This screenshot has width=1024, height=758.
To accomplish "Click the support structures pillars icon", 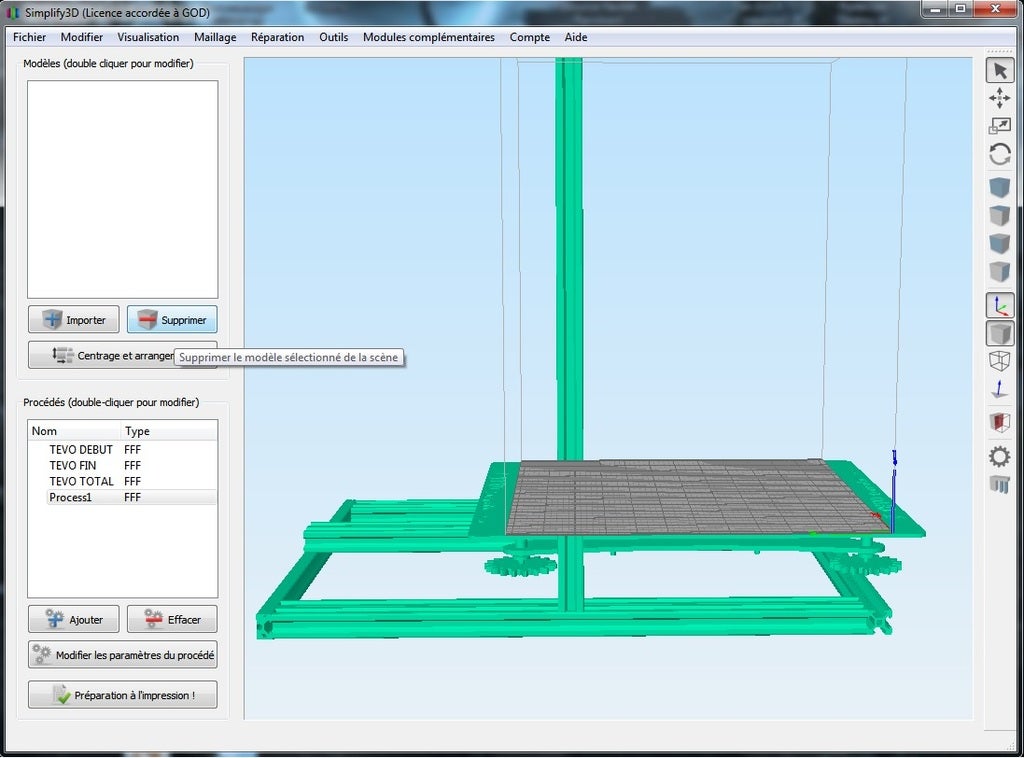I will click(x=999, y=485).
